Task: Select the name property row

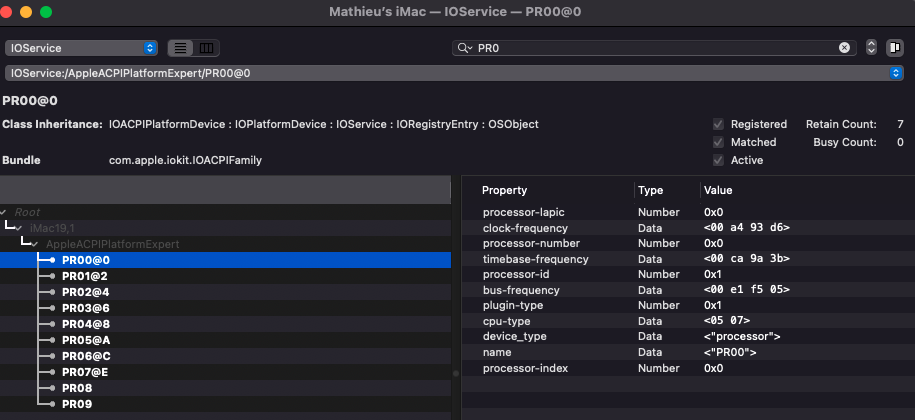Action: (689, 352)
